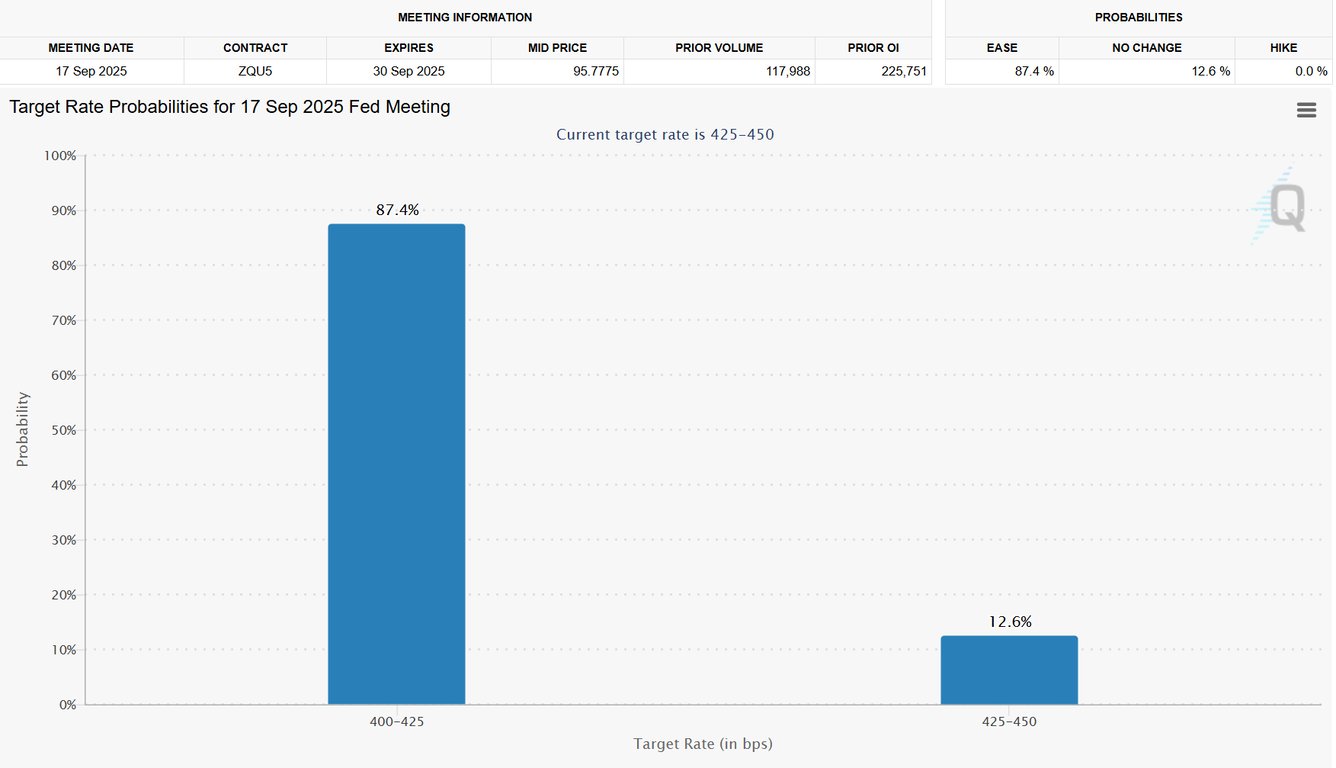Open the chart context menu hamburger icon
The width and height of the screenshot is (1336, 768).
[x=1306, y=110]
